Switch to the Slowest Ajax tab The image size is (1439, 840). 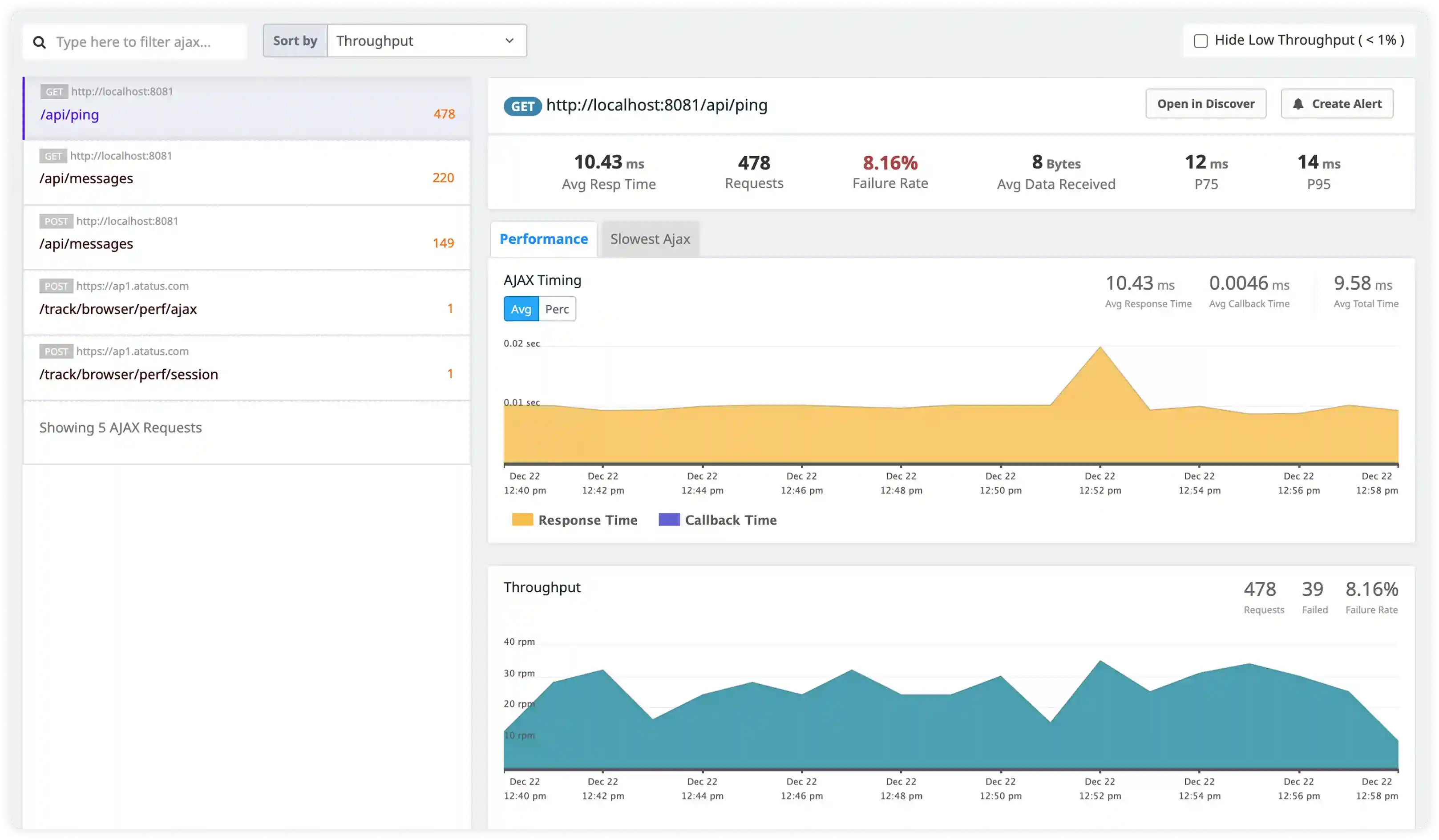650,238
